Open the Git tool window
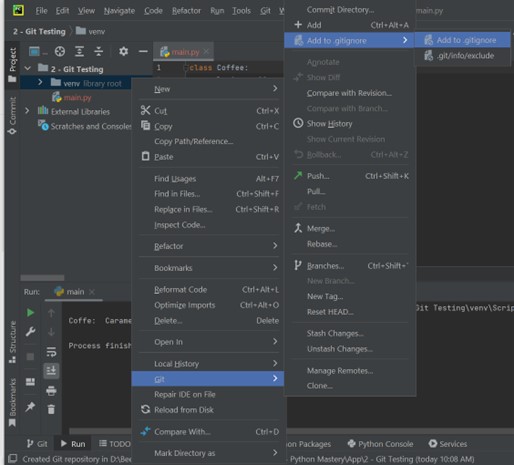Image resolution: width=514 pixels, height=465 pixels. pos(37,444)
